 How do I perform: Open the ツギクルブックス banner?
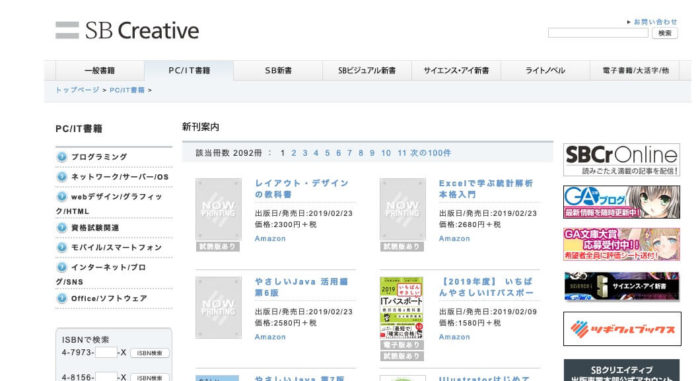622,329
